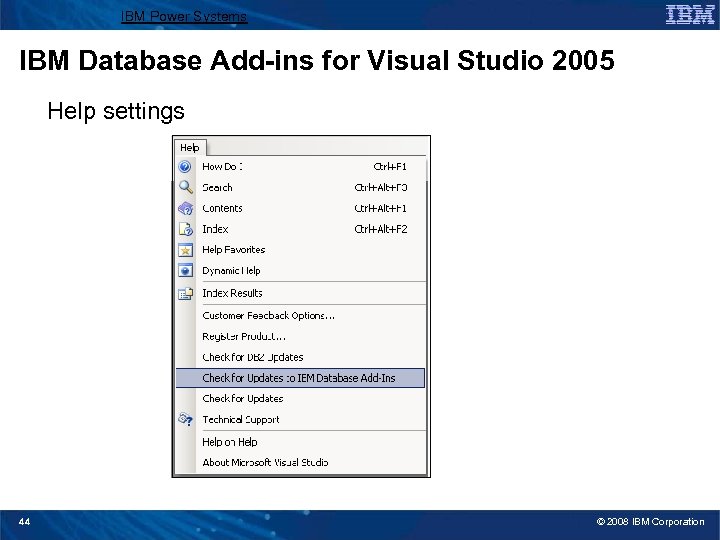Open Contents from the Help menu

point(301,208)
